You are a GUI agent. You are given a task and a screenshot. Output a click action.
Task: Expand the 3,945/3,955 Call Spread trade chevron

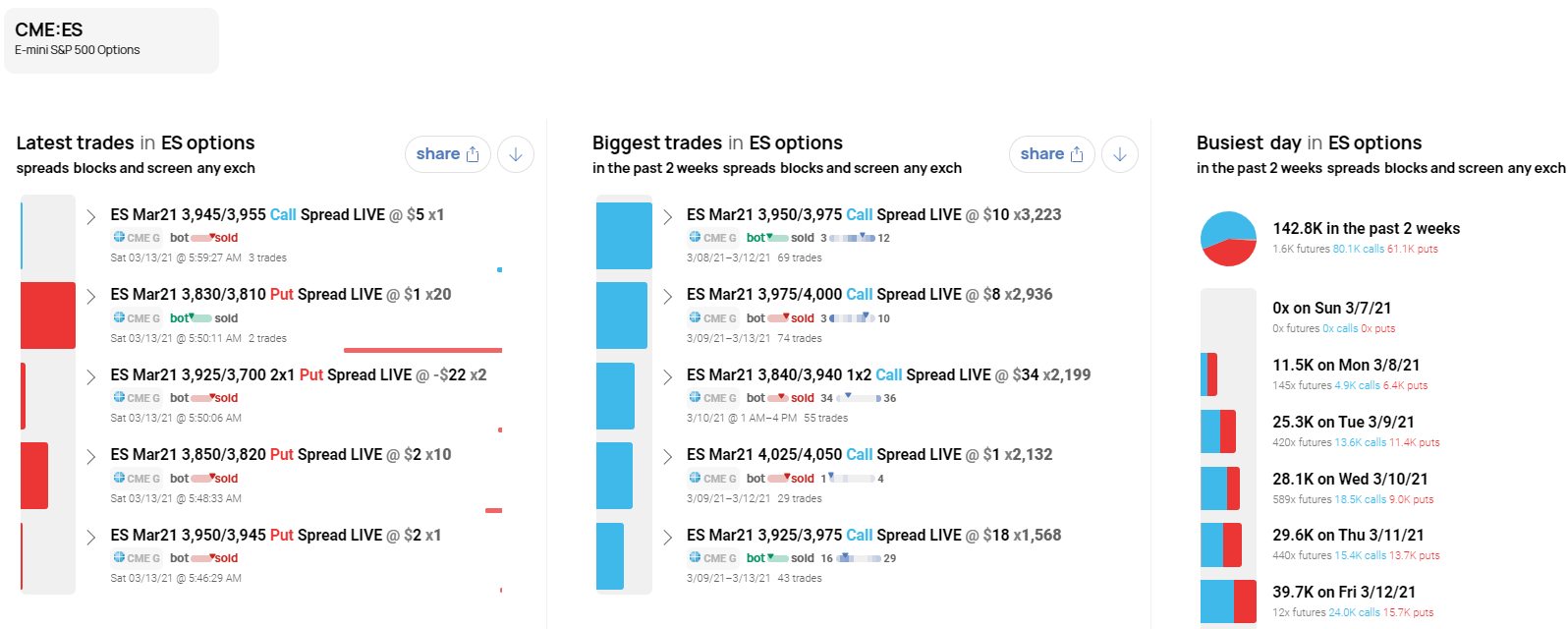(91, 216)
